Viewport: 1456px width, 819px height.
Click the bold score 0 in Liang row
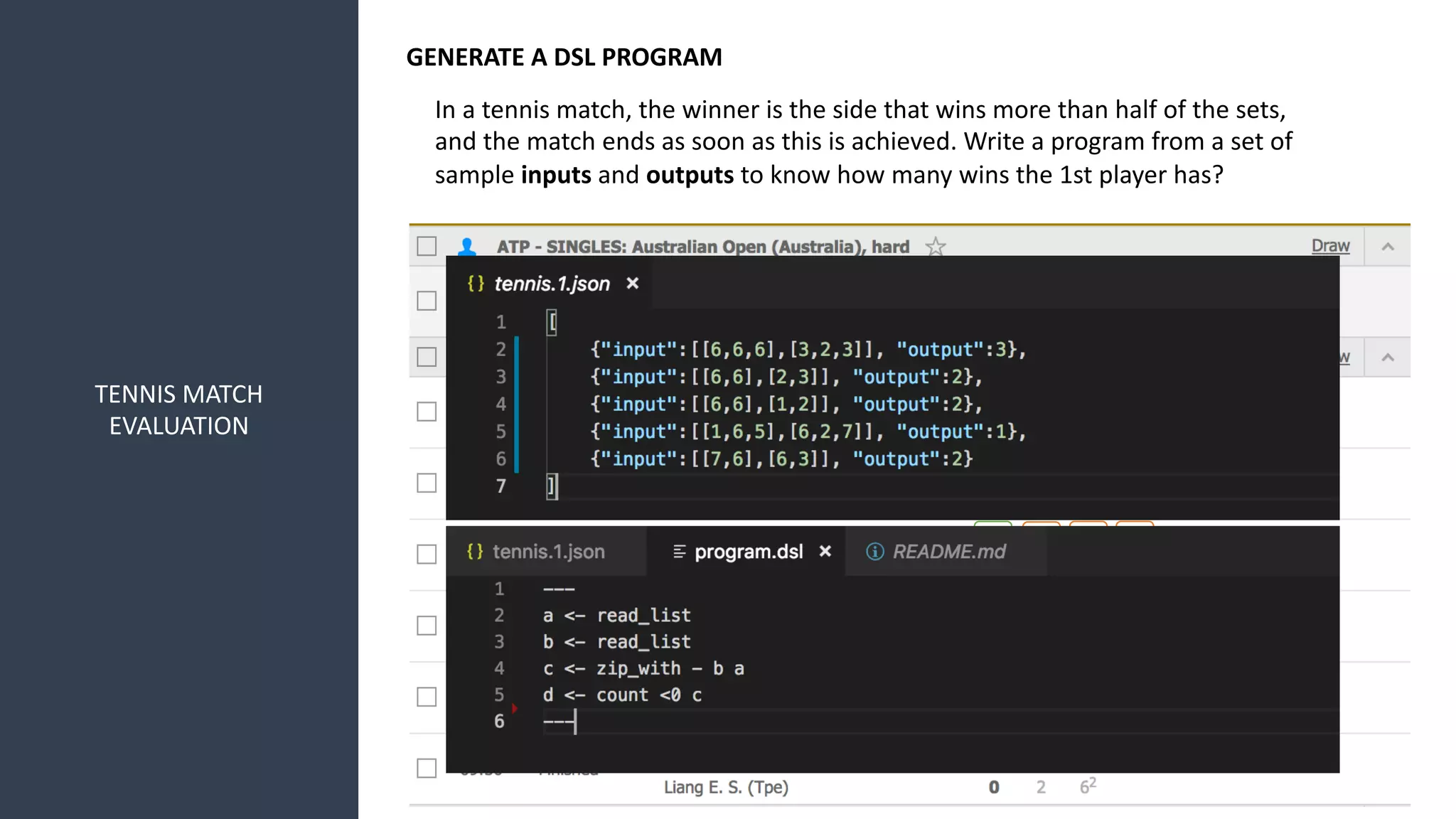[x=994, y=787]
